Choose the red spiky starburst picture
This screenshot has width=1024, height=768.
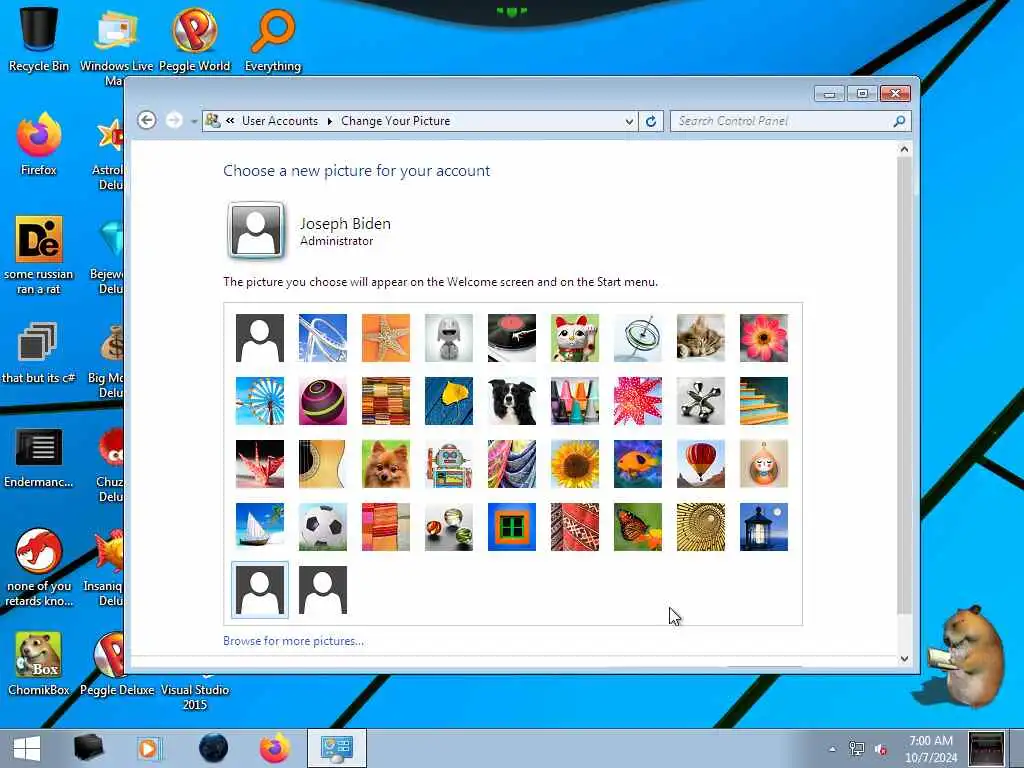(638, 401)
